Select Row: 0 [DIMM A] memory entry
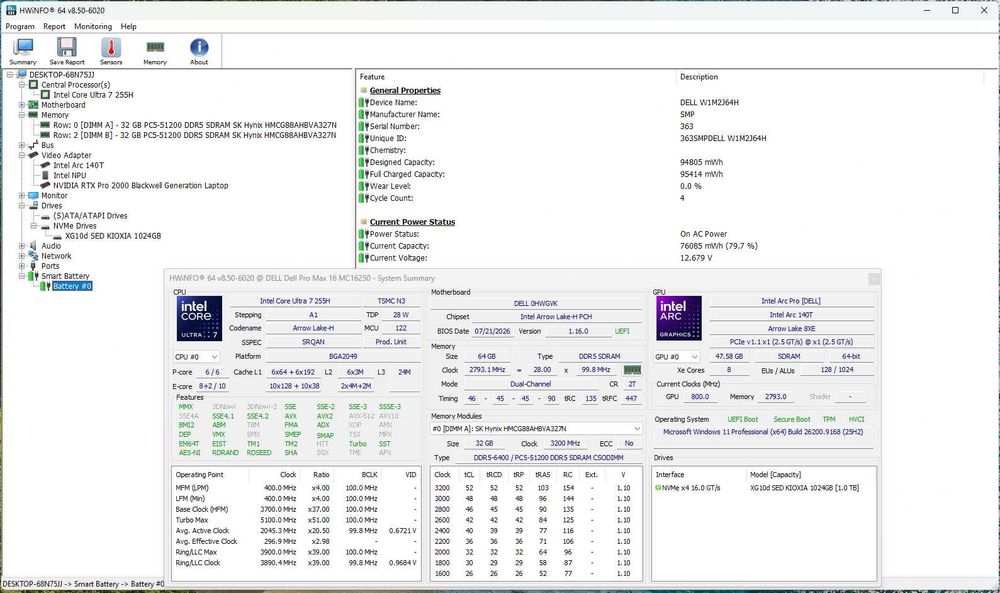1000x593 pixels. (195, 126)
